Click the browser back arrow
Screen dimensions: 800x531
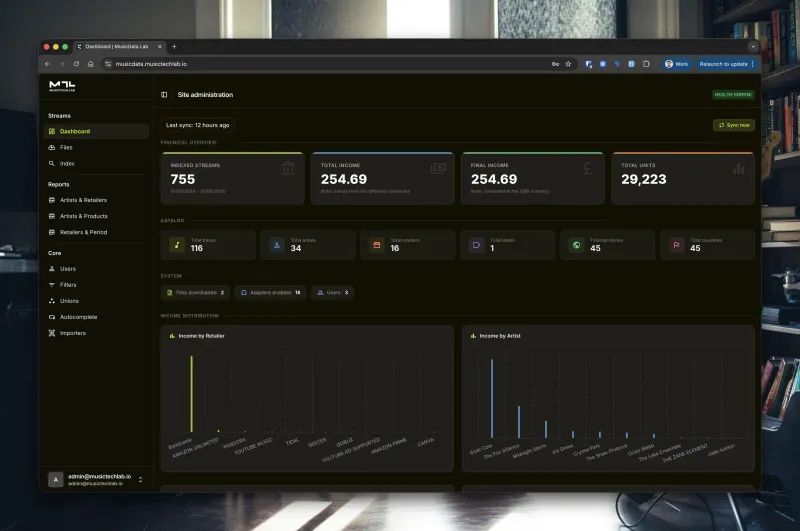pyautogui.click(x=47, y=64)
